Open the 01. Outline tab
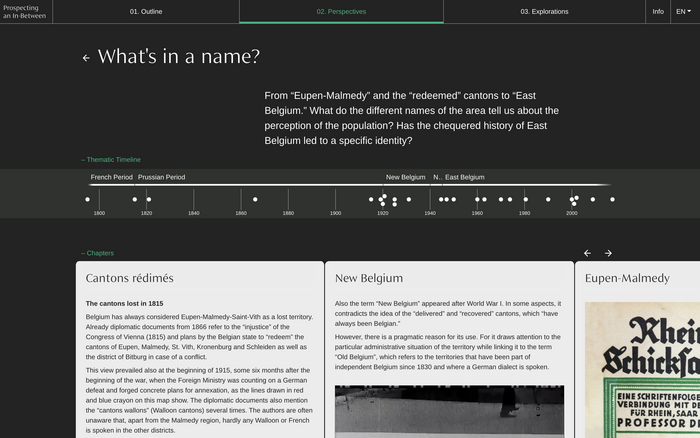700x438 pixels. click(x=146, y=12)
